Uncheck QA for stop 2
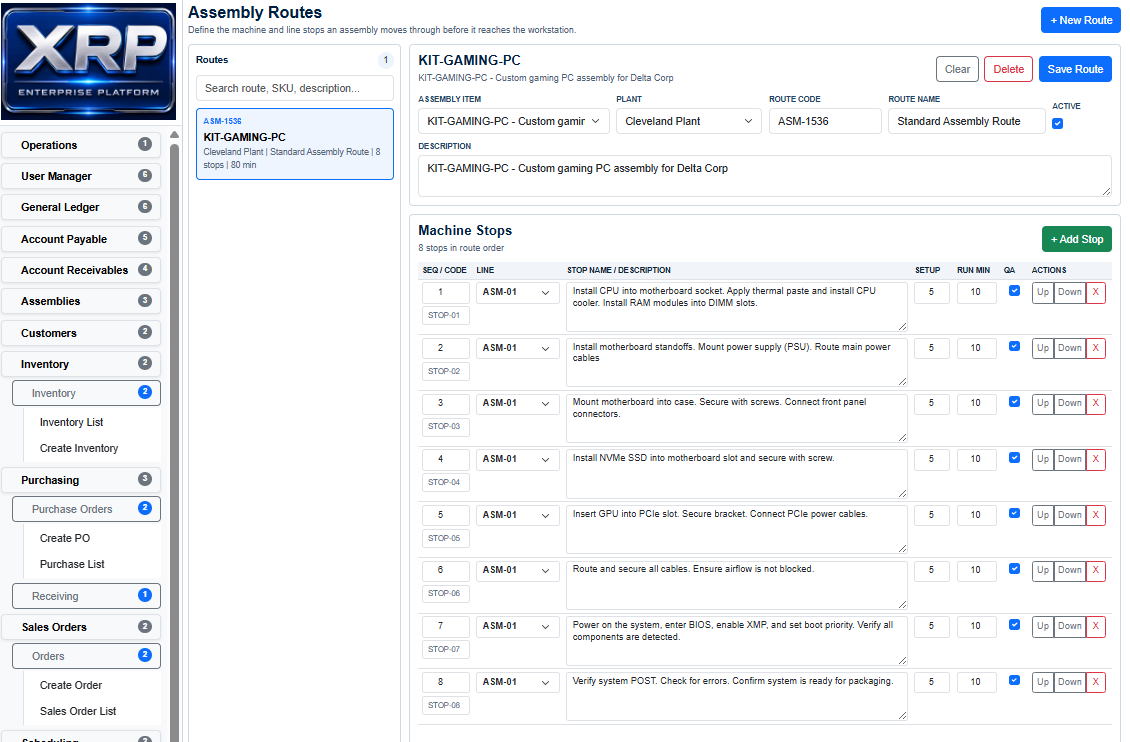The height and width of the screenshot is (742, 1130). click(x=1014, y=347)
